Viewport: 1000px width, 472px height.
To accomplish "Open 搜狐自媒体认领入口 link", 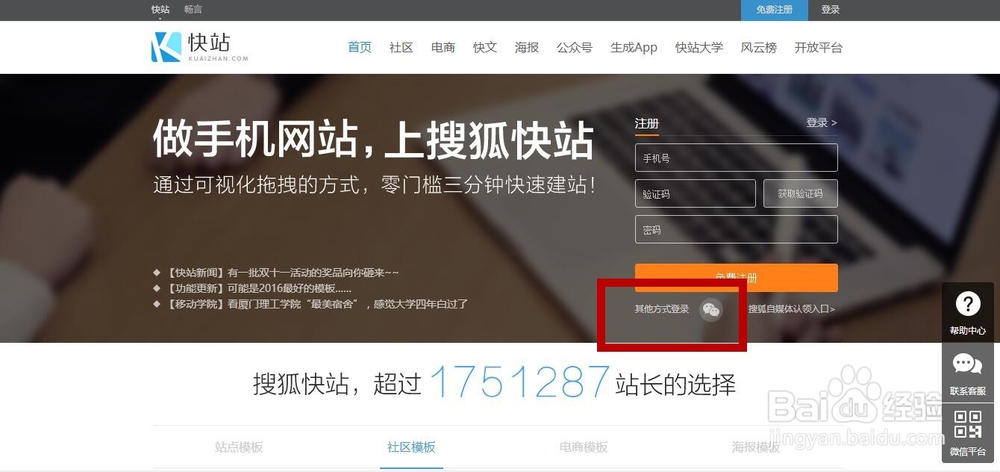I will 791,309.
